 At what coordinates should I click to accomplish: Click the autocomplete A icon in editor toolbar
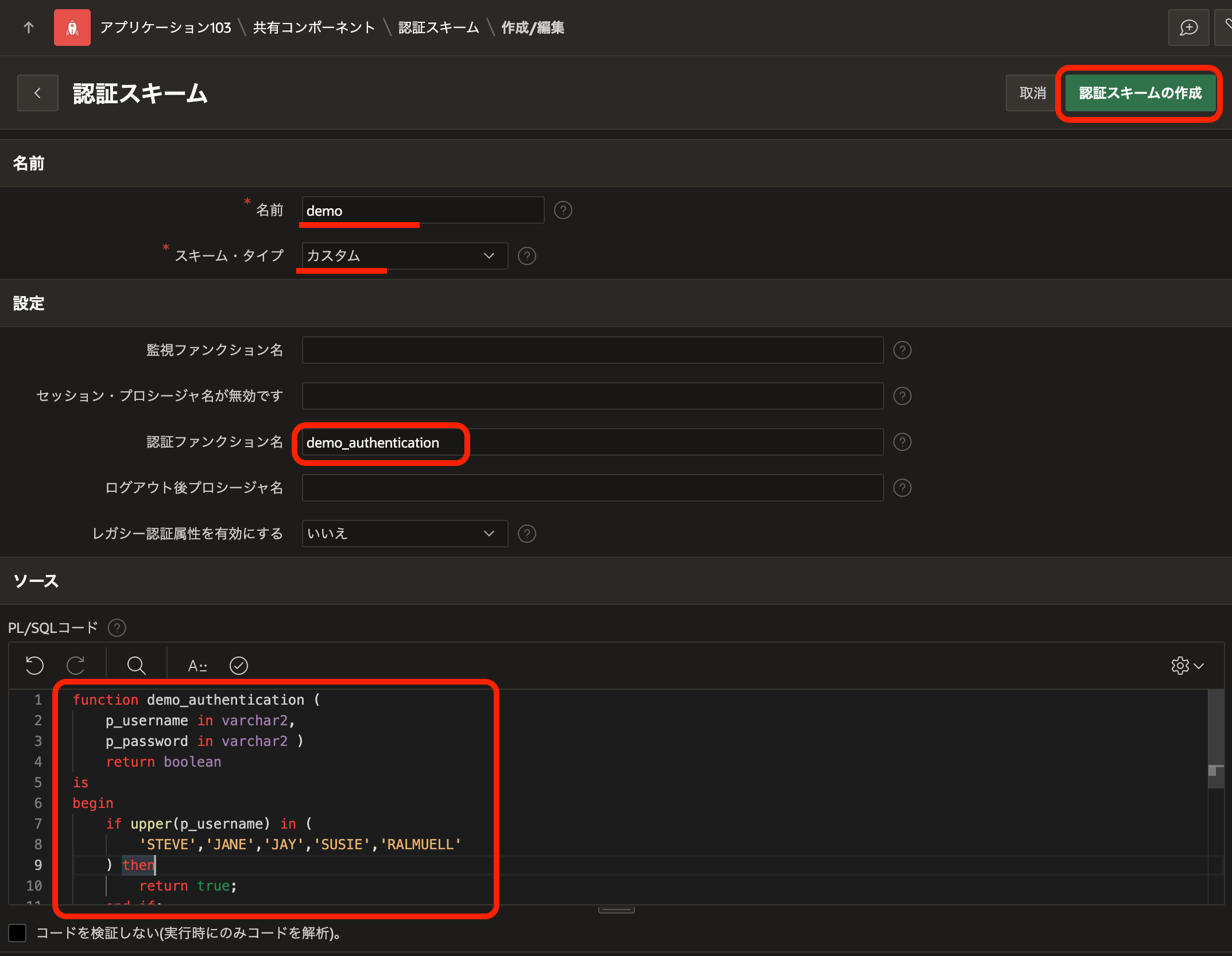pyautogui.click(x=197, y=665)
